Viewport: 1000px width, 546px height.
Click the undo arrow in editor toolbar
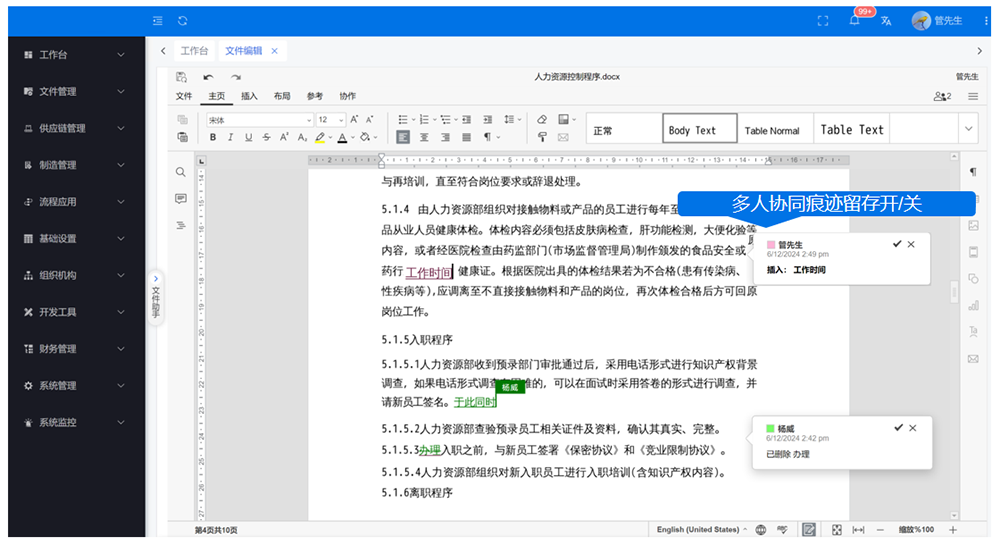point(209,77)
